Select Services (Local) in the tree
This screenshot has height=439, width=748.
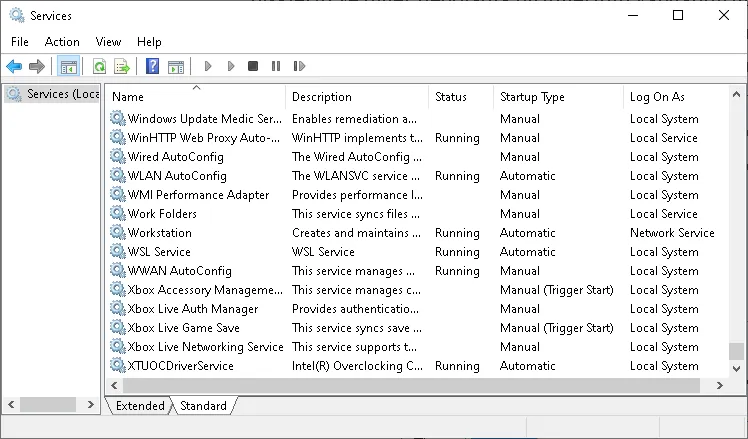(x=52, y=94)
